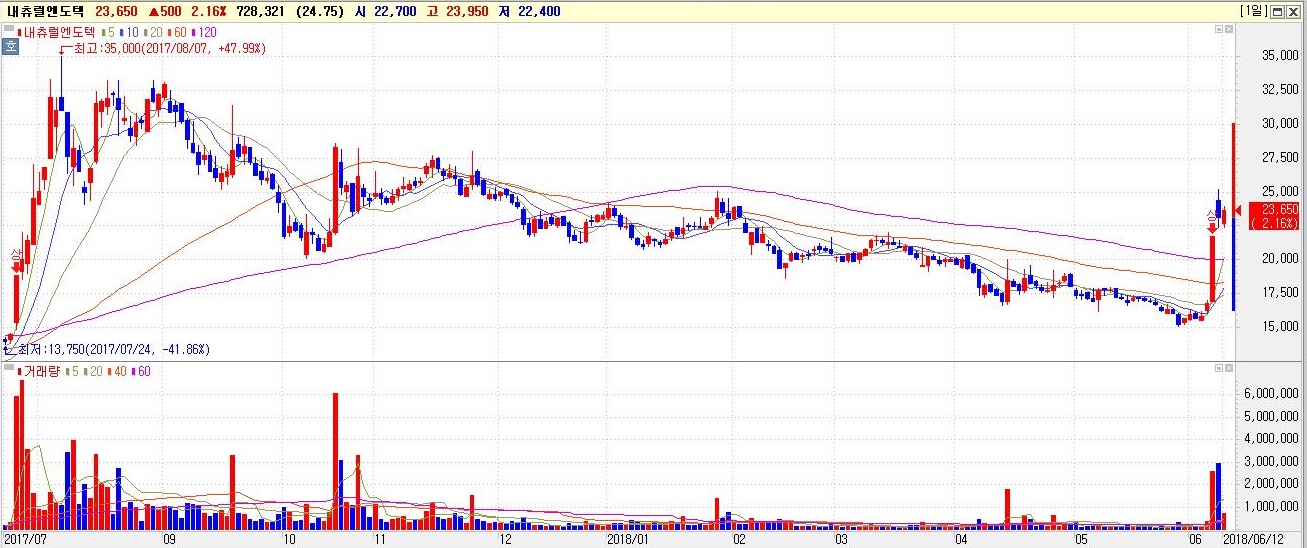1307x548 pixels.
Task: Click the 2018/01 label on the time axis
Action: pyautogui.click(x=629, y=539)
